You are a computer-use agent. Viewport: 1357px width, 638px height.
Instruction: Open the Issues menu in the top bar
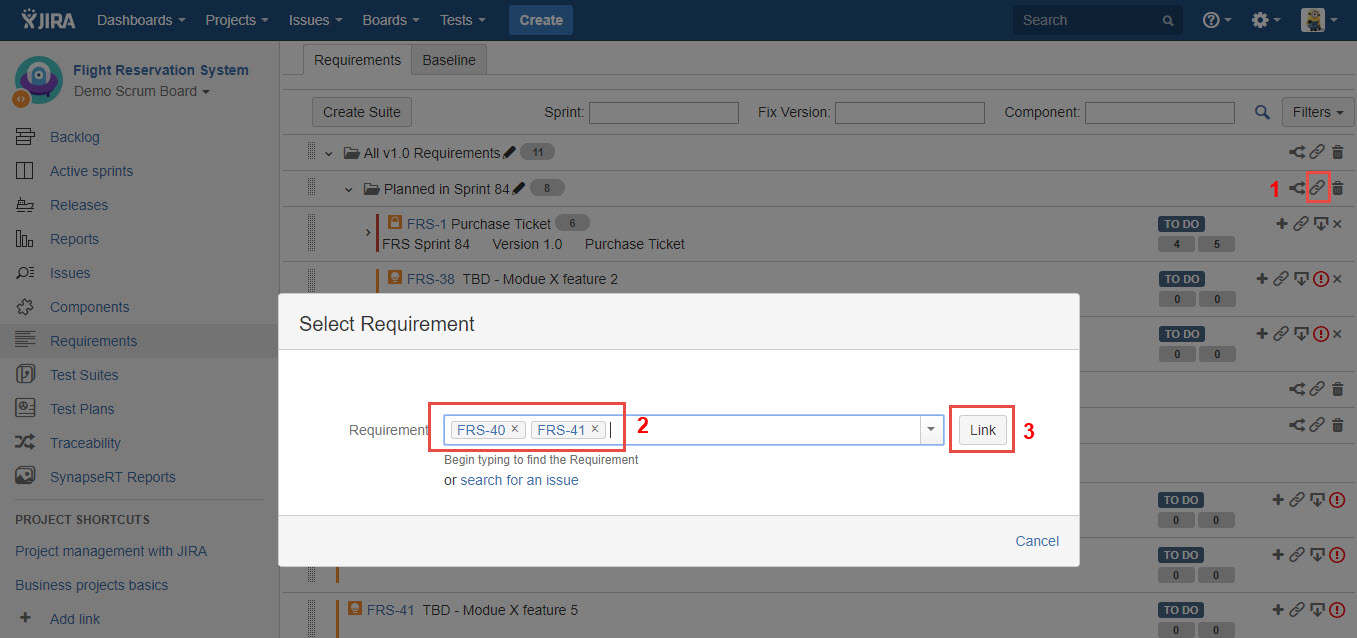(x=316, y=20)
